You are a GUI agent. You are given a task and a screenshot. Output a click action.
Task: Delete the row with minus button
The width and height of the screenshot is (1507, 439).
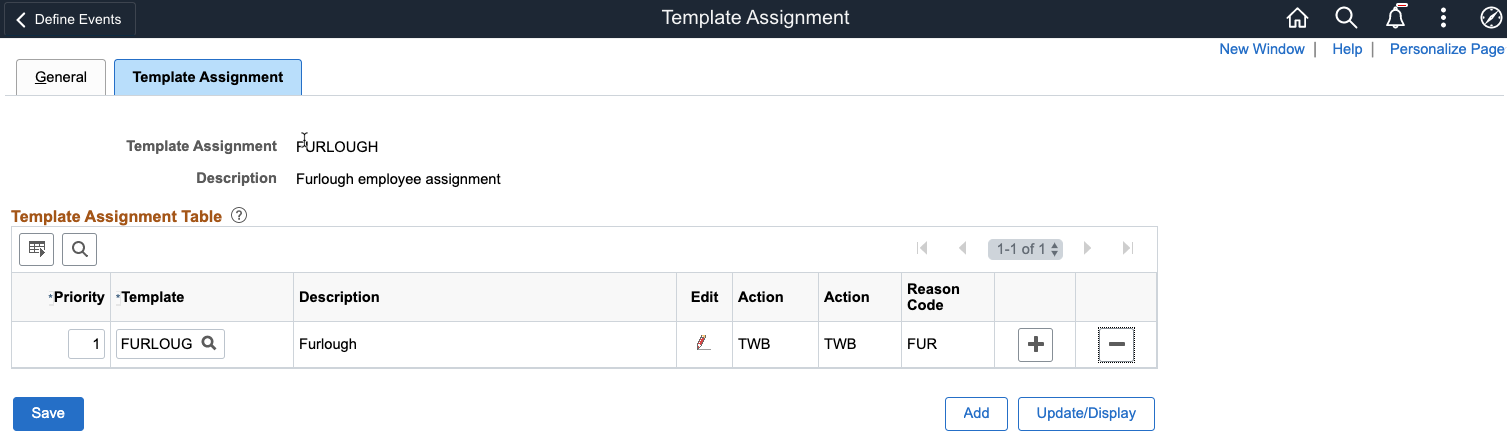pos(1116,345)
